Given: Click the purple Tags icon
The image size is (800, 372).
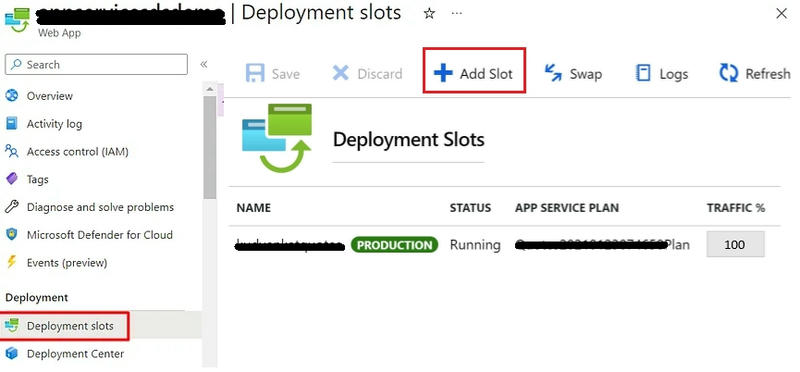Looking at the screenshot, I should click(11, 179).
